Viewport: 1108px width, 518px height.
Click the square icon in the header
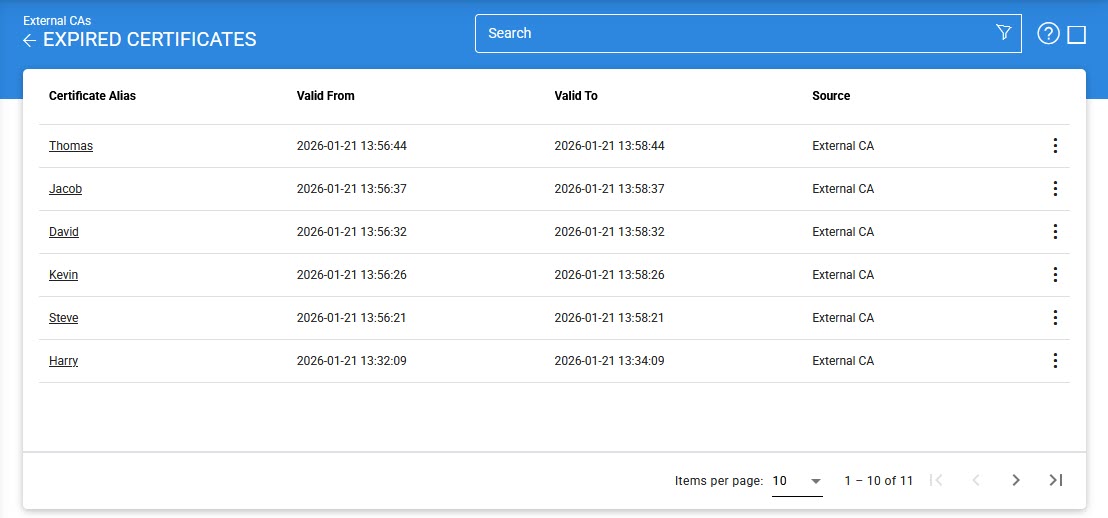point(1077,35)
